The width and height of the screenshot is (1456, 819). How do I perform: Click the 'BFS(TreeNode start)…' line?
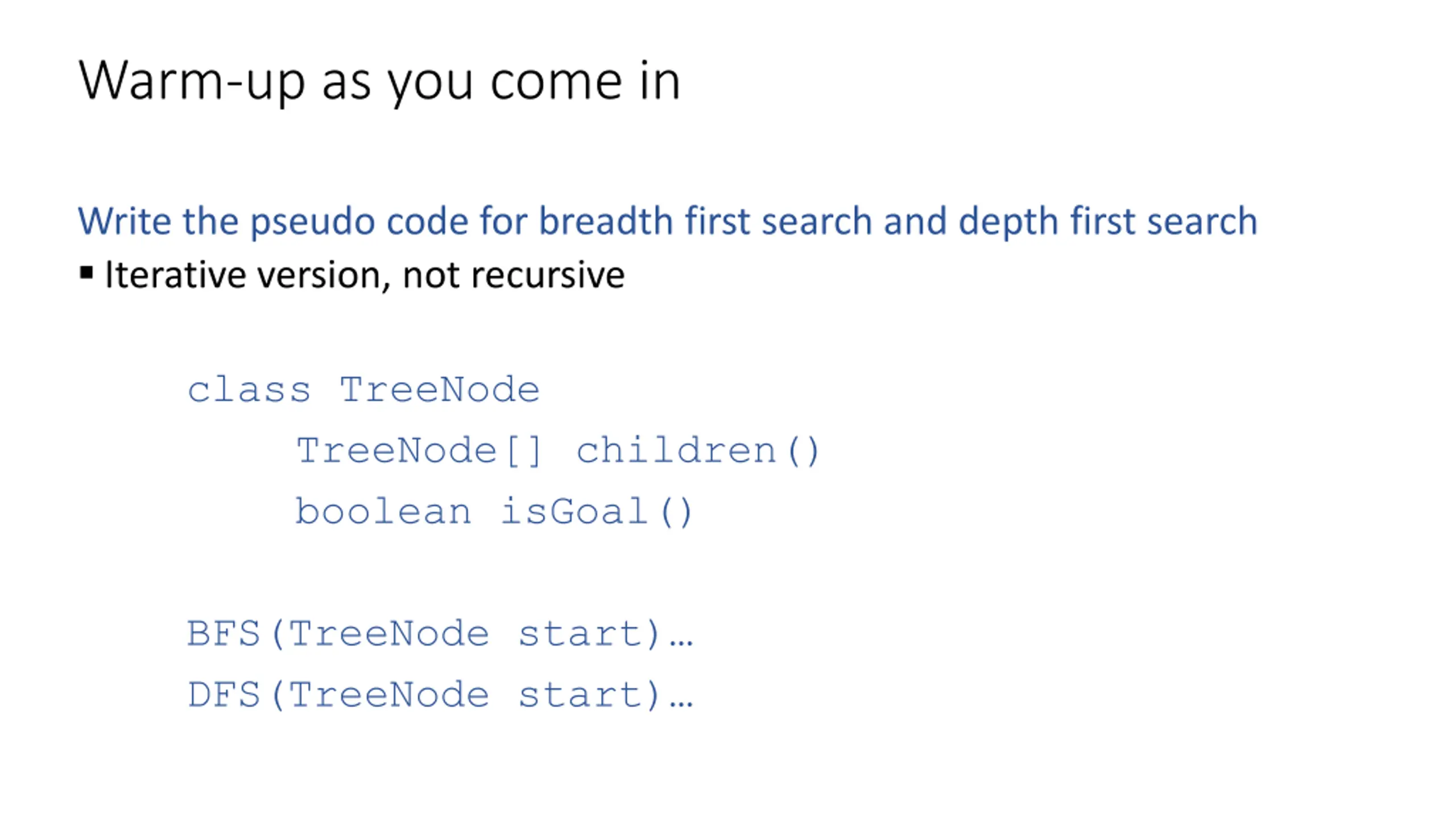(440, 634)
